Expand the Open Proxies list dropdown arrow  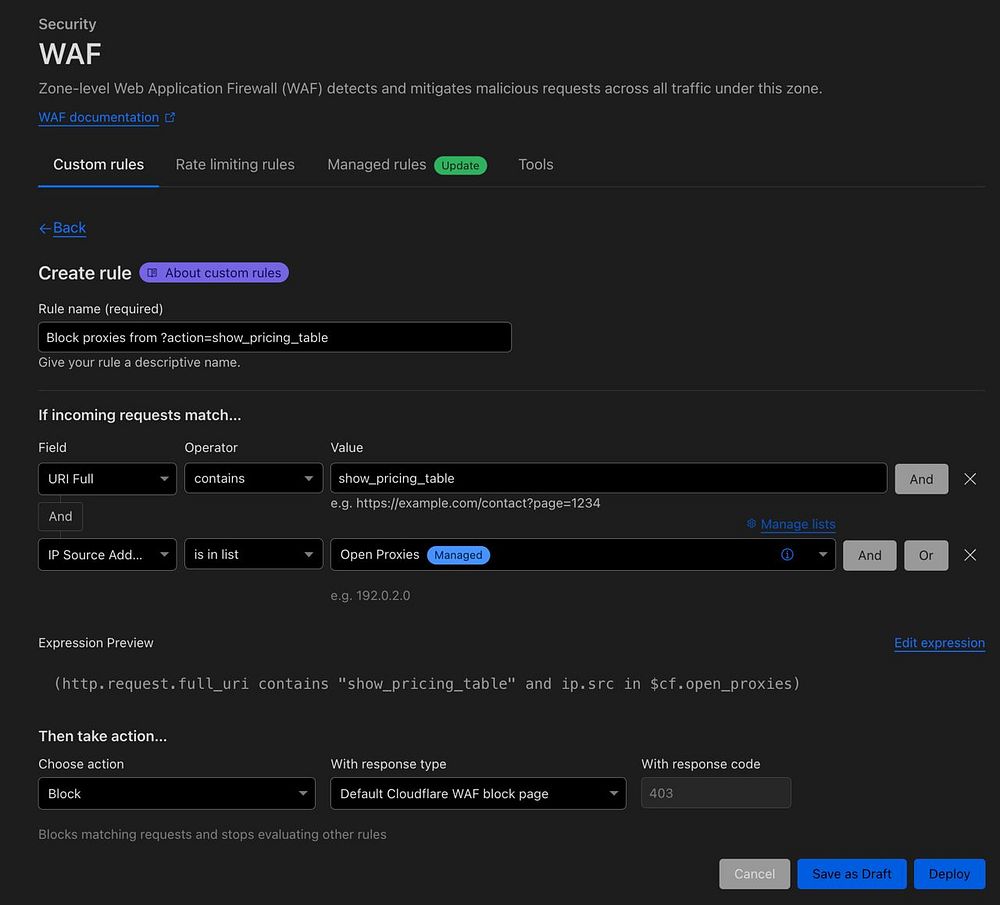823,555
